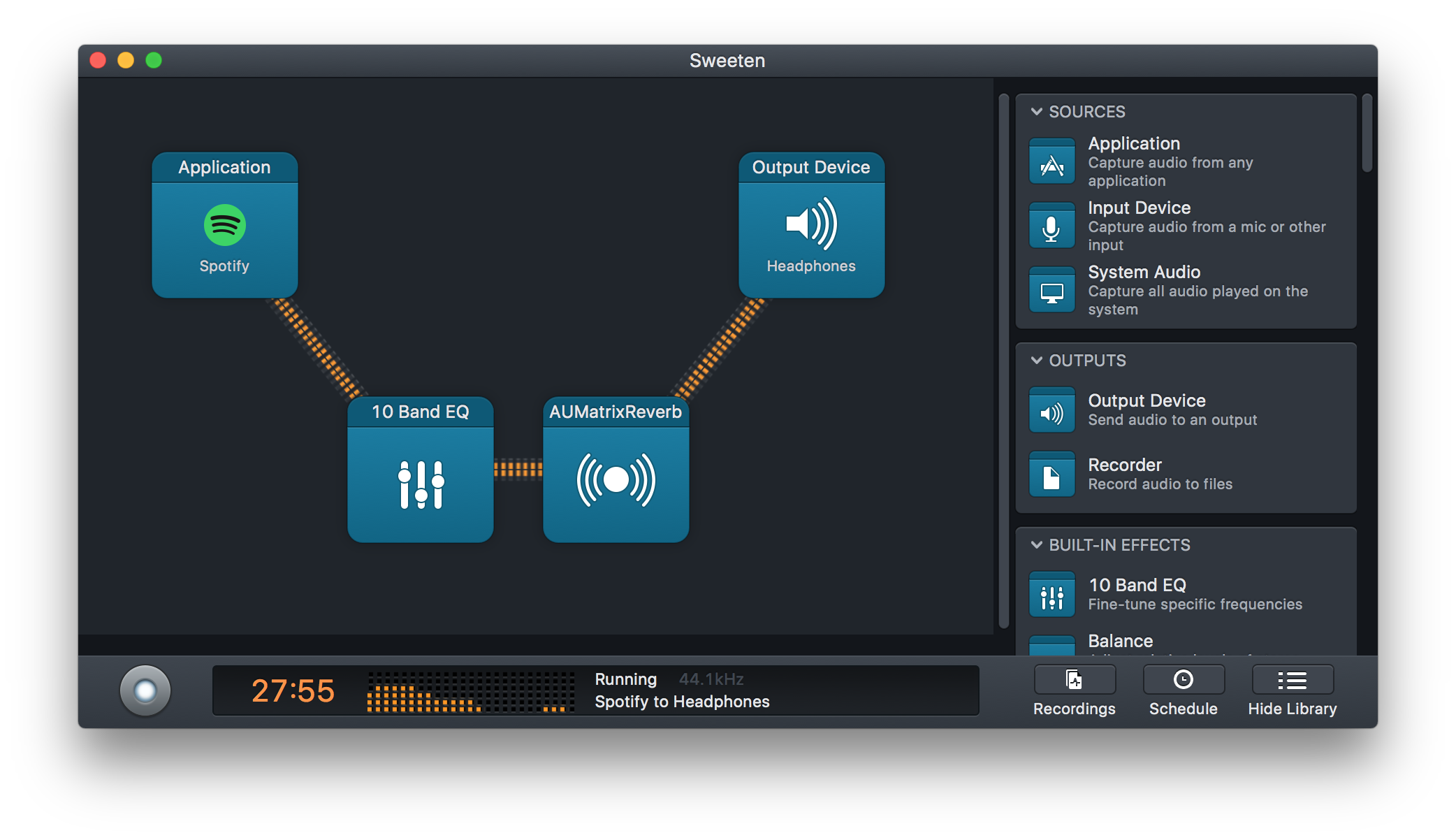Click the 27:55 elapsed time display
Screen dimensions: 1456x840
tap(293, 690)
